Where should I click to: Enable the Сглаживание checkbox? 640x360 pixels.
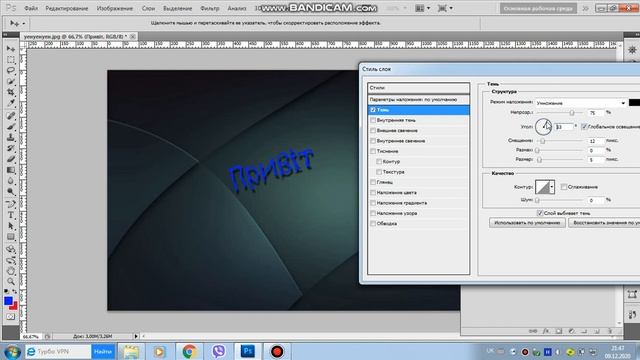tap(564, 187)
